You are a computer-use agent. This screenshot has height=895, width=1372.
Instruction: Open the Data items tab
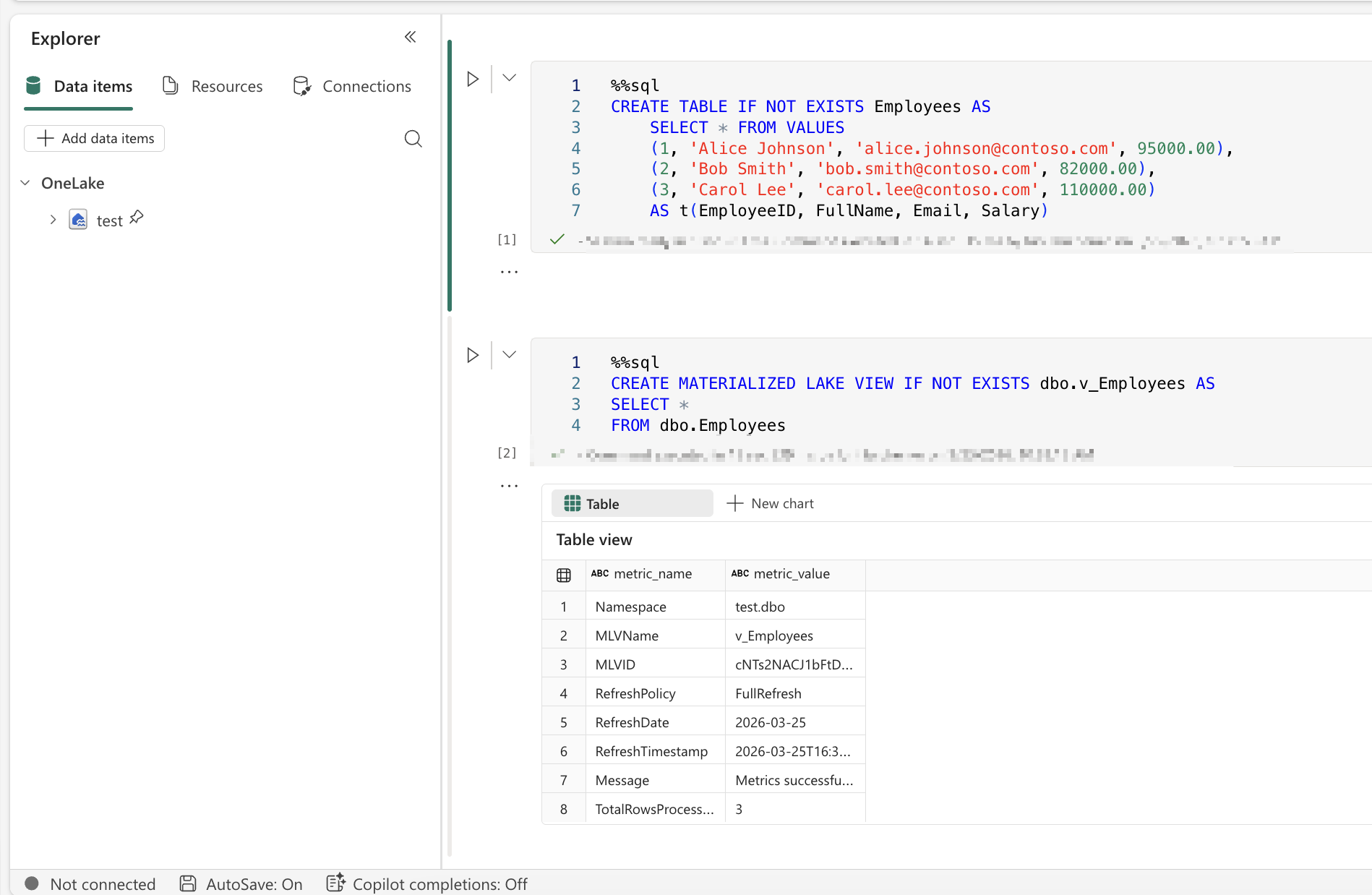79,86
